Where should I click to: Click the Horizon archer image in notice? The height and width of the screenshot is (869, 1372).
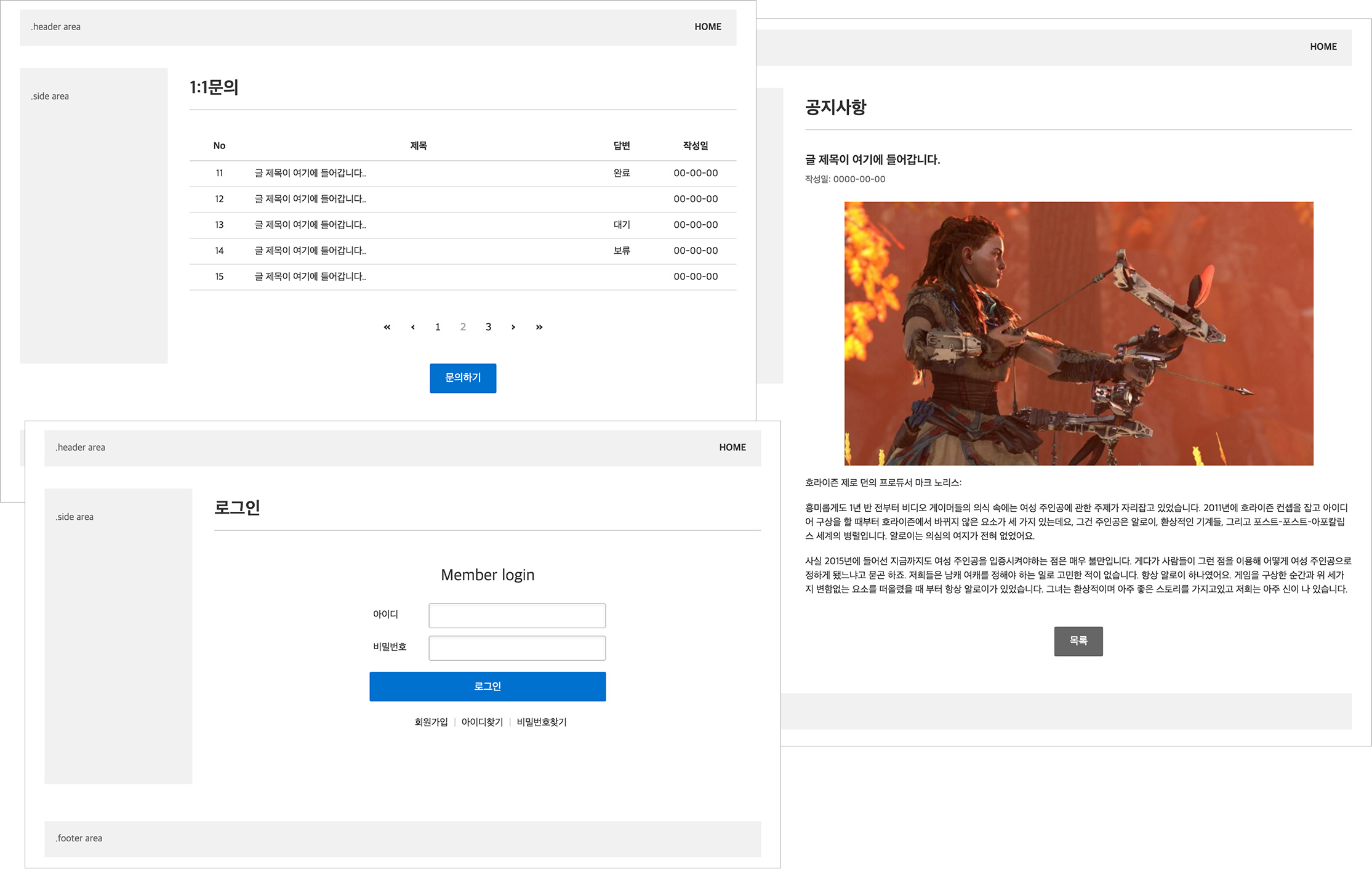(1078, 333)
